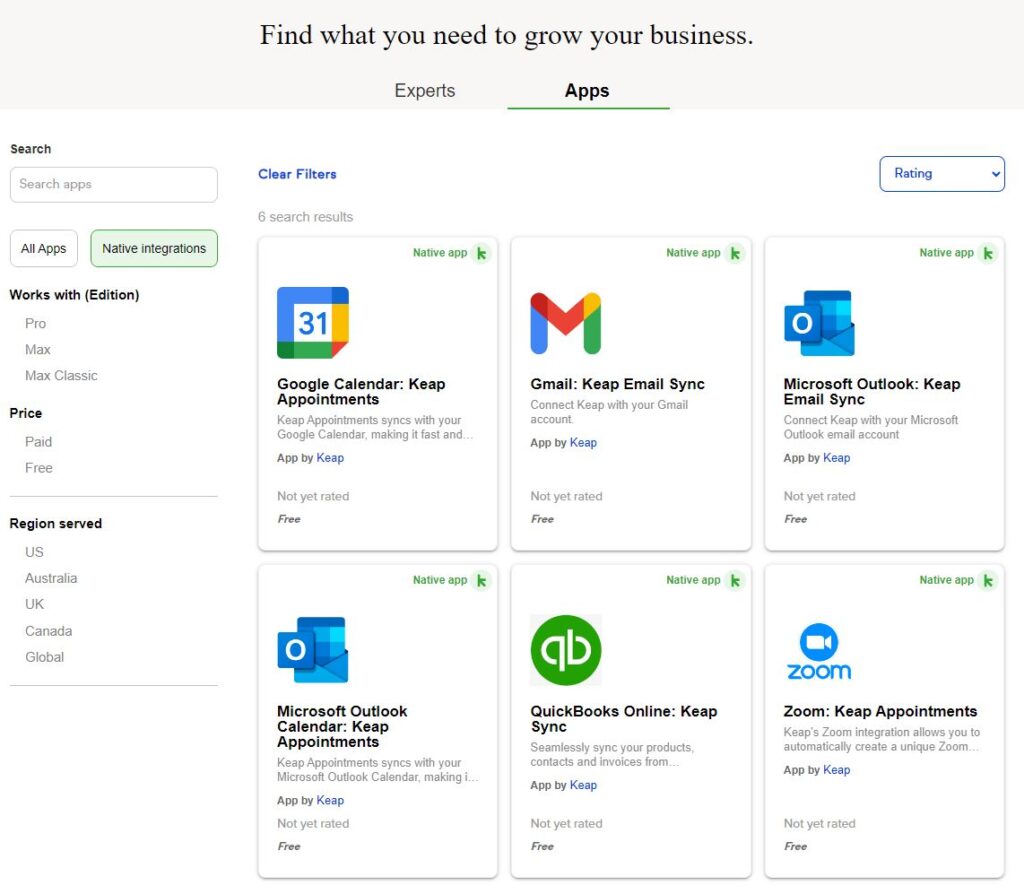Open Microsoft Outlook Calendar: Keap Appointments title
The image size is (1024, 894).
click(342, 727)
